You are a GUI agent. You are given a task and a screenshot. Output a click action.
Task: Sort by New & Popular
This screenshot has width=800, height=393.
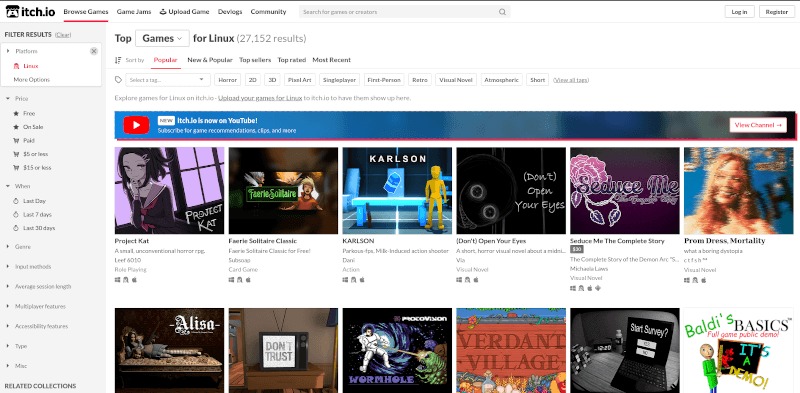210,60
